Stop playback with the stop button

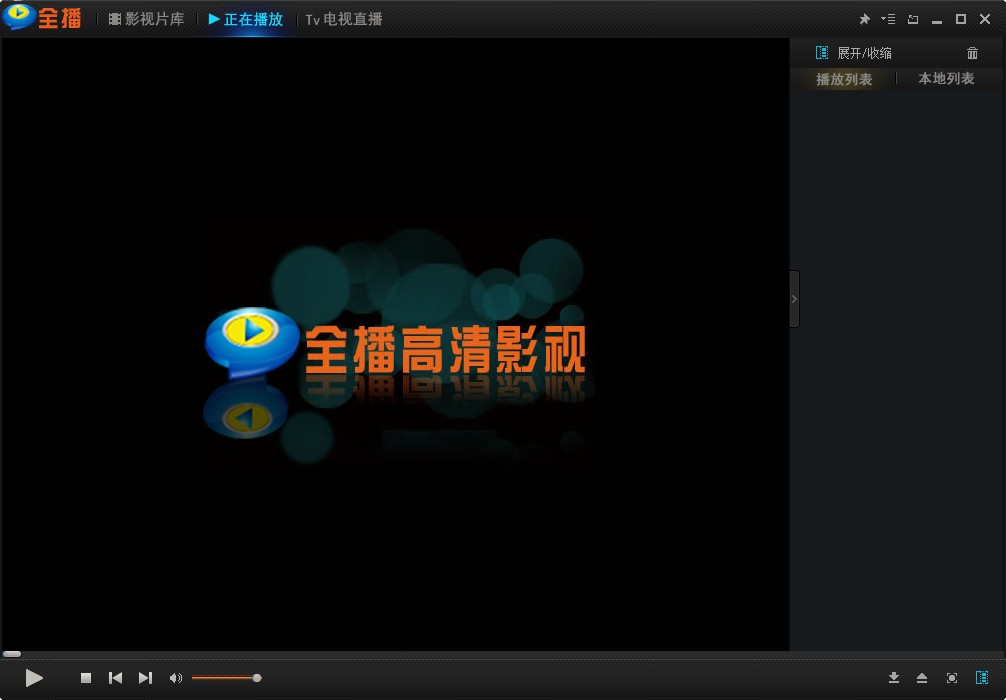point(85,677)
